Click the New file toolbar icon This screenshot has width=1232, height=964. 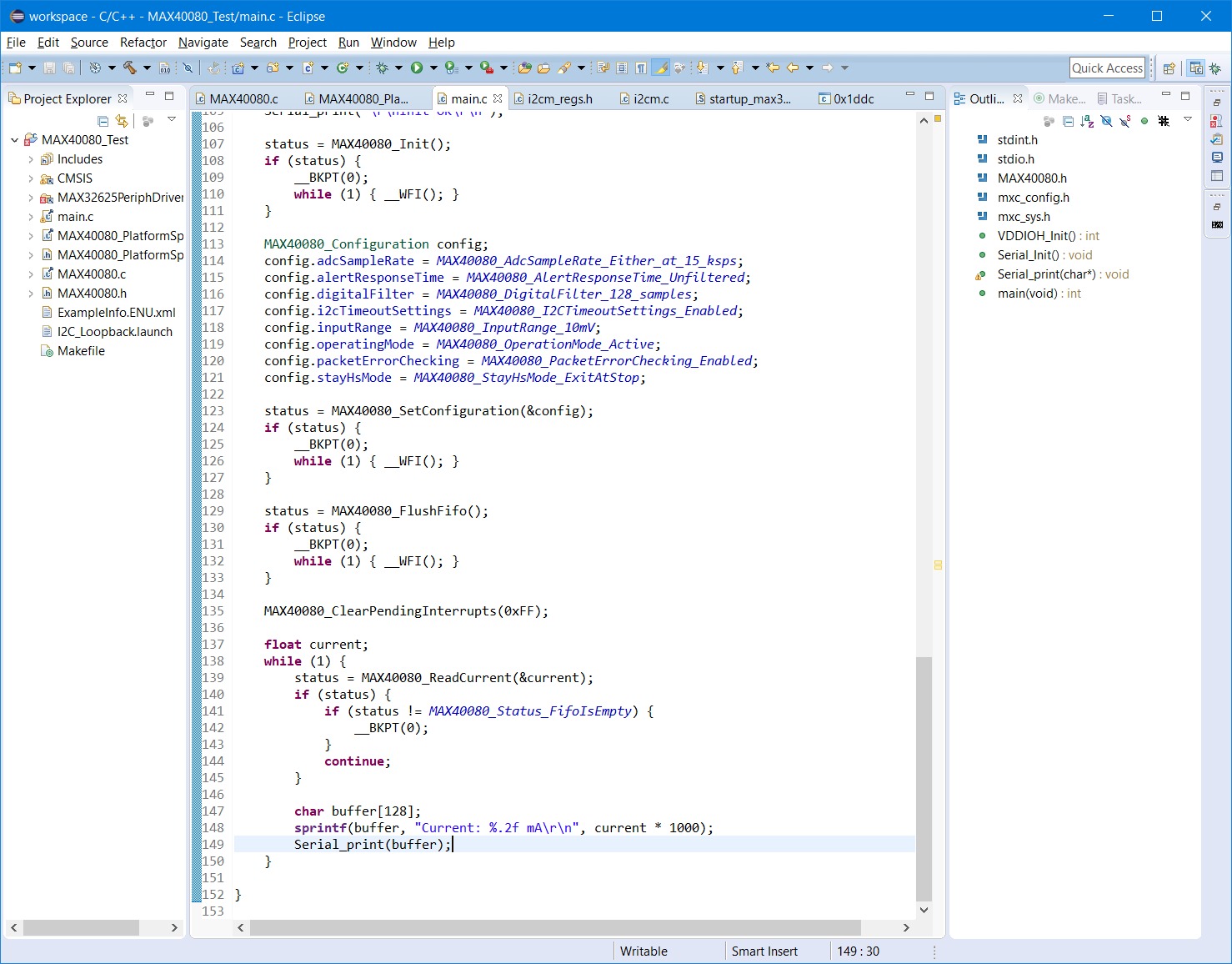15,68
